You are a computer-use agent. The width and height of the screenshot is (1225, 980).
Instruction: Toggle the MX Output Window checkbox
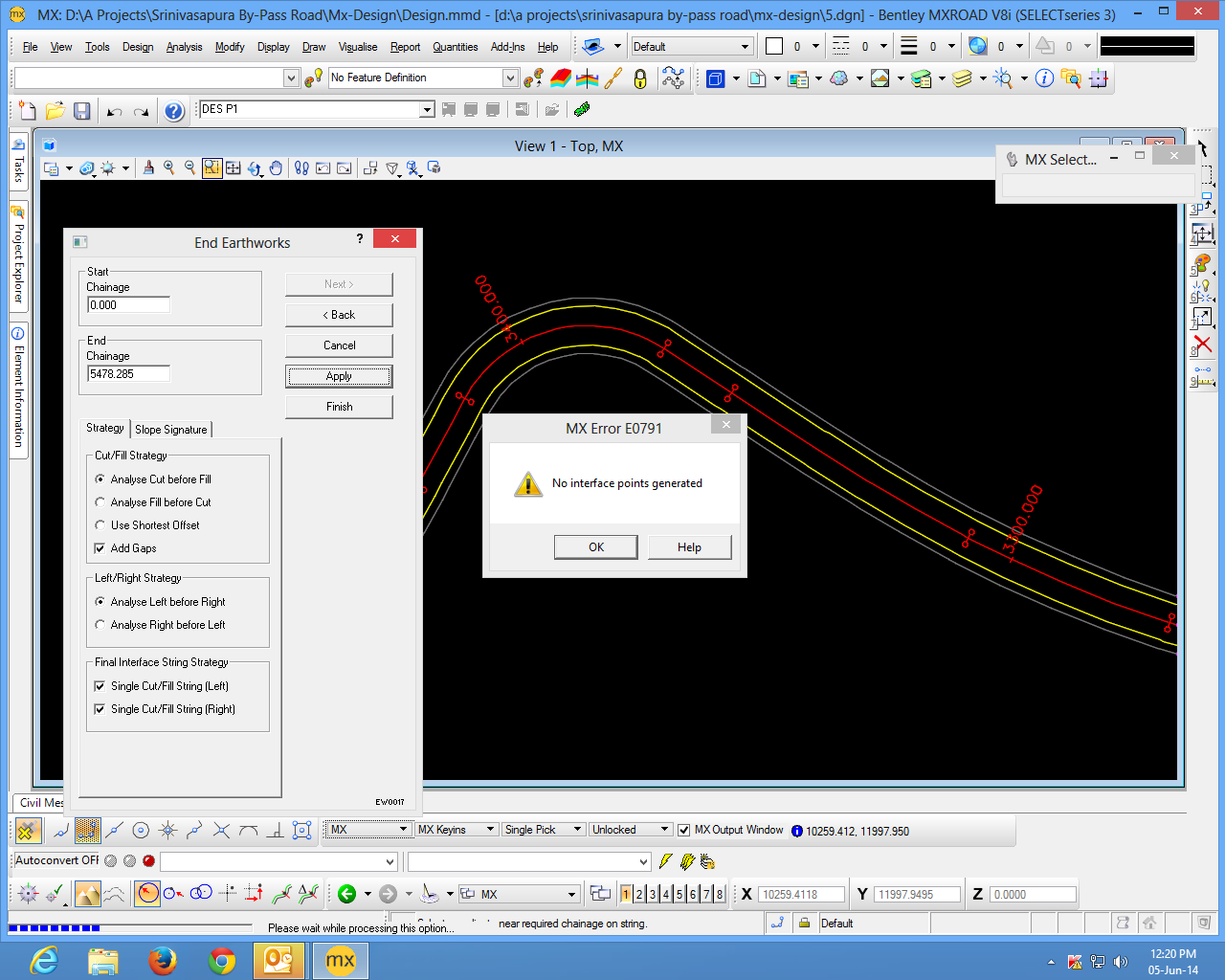click(683, 830)
